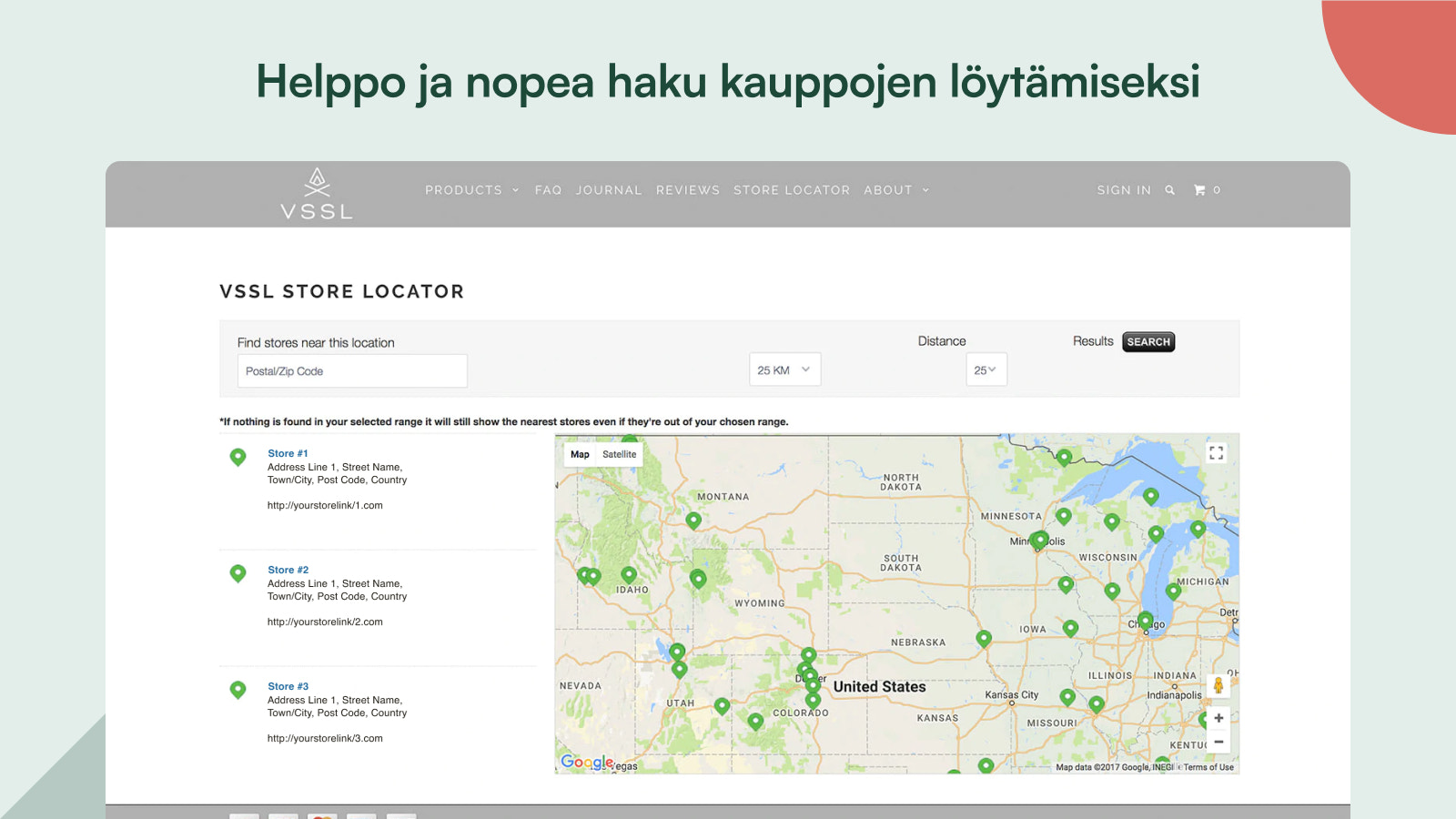This screenshot has width=1456, height=819.
Task: Open the Reviews menu item
Action: click(688, 190)
